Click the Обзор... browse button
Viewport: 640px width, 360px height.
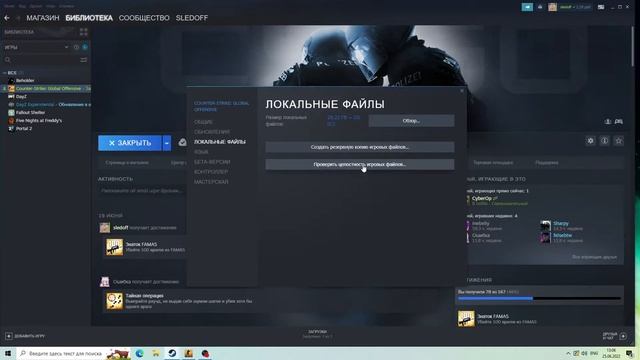tap(411, 121)
